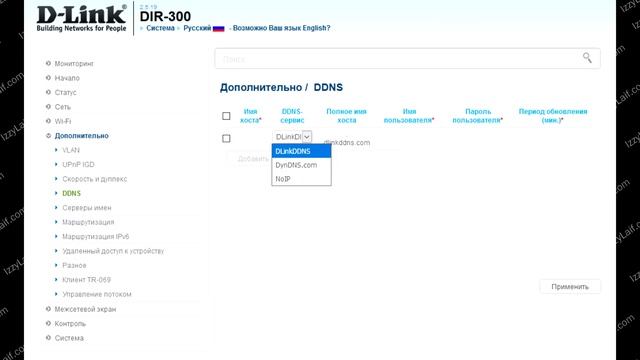
Task: Click the DDNS-сервис column header
Action: 292,116
